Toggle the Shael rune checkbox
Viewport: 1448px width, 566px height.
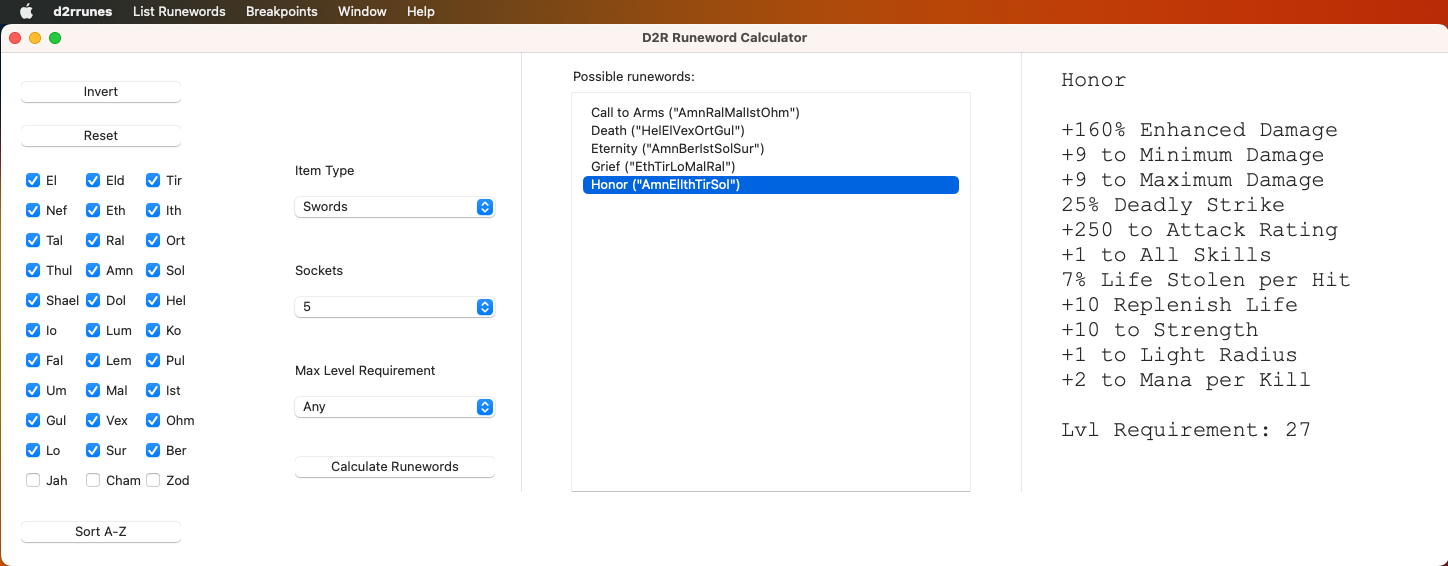pyautogui.click(x=33, y=301)
